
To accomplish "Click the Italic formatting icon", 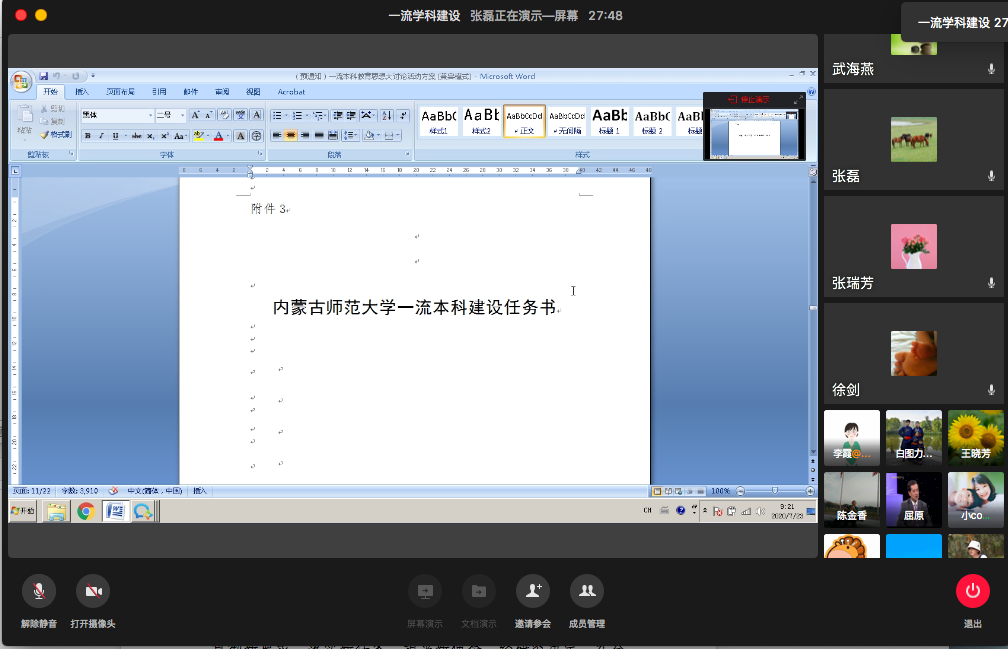I will [101, 136].
